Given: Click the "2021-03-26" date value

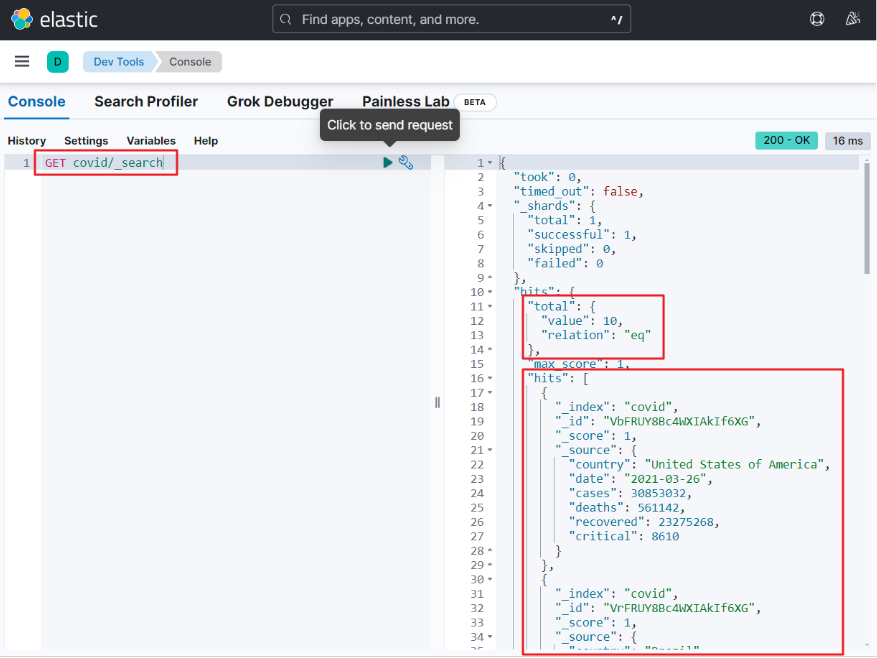Looking at the screenshot, I should pos(666,479).
